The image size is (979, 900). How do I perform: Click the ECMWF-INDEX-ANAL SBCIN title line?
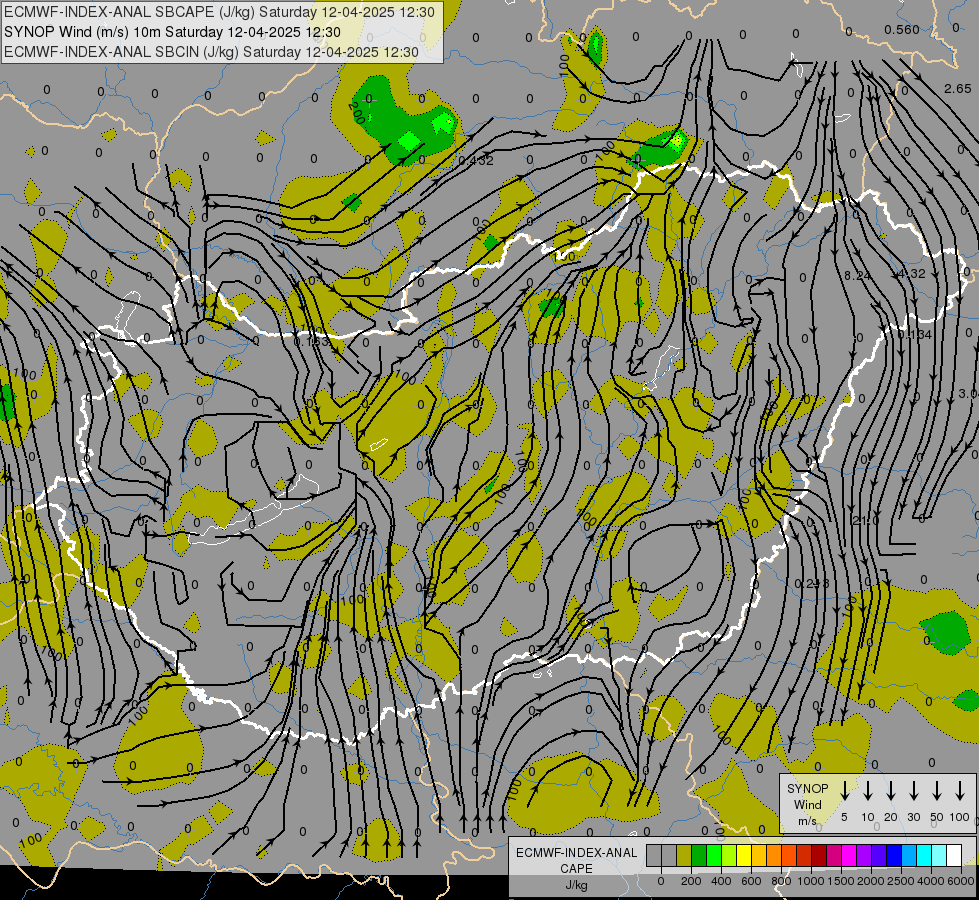click(x=211, y=52)
